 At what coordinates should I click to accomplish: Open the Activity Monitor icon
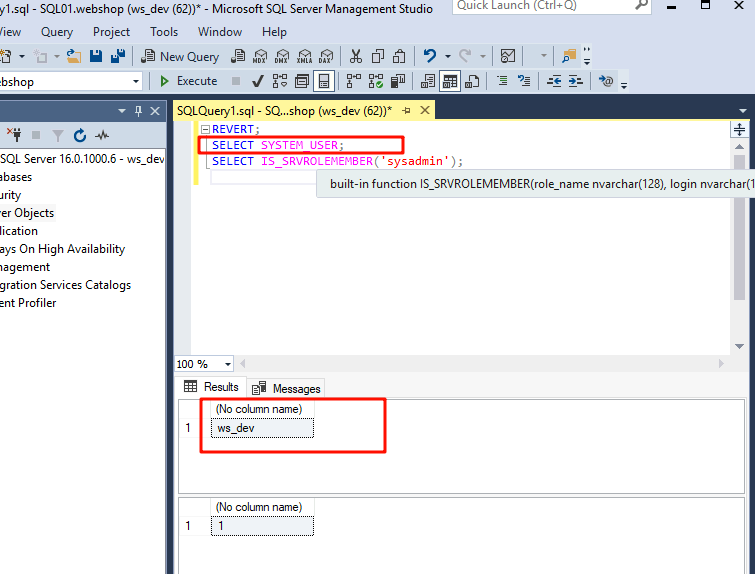508,57
